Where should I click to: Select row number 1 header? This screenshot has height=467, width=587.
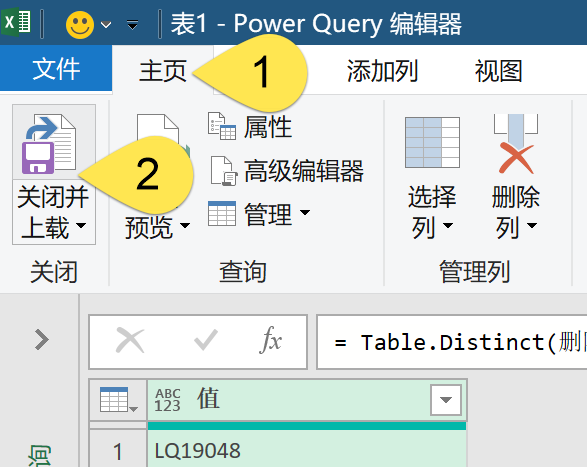[x=118, y=450]
